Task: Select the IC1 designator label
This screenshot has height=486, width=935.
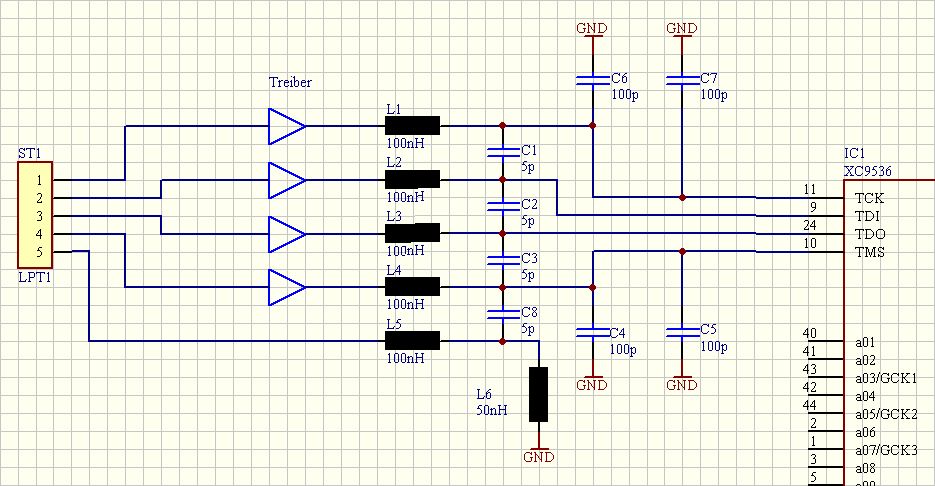Action: coord(854,153)
